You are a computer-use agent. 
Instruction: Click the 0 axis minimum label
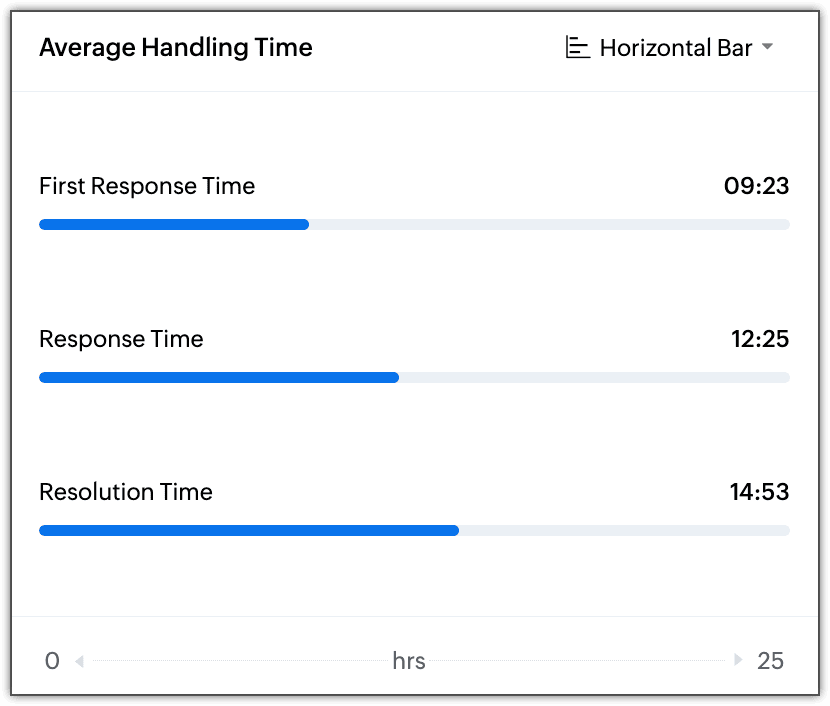52,661
